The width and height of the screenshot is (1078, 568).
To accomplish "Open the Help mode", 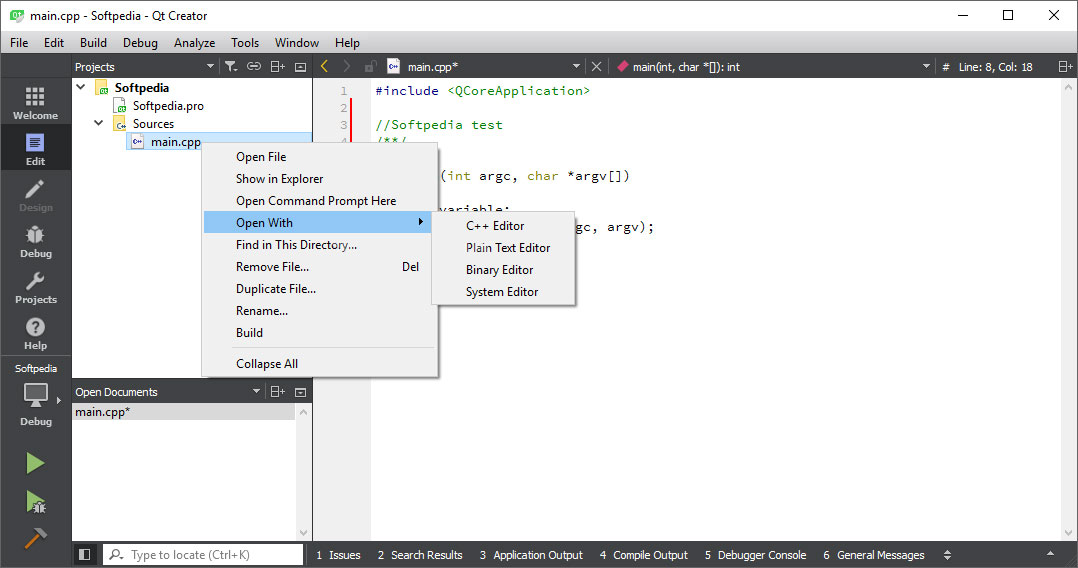I will [x=35, y=332].
